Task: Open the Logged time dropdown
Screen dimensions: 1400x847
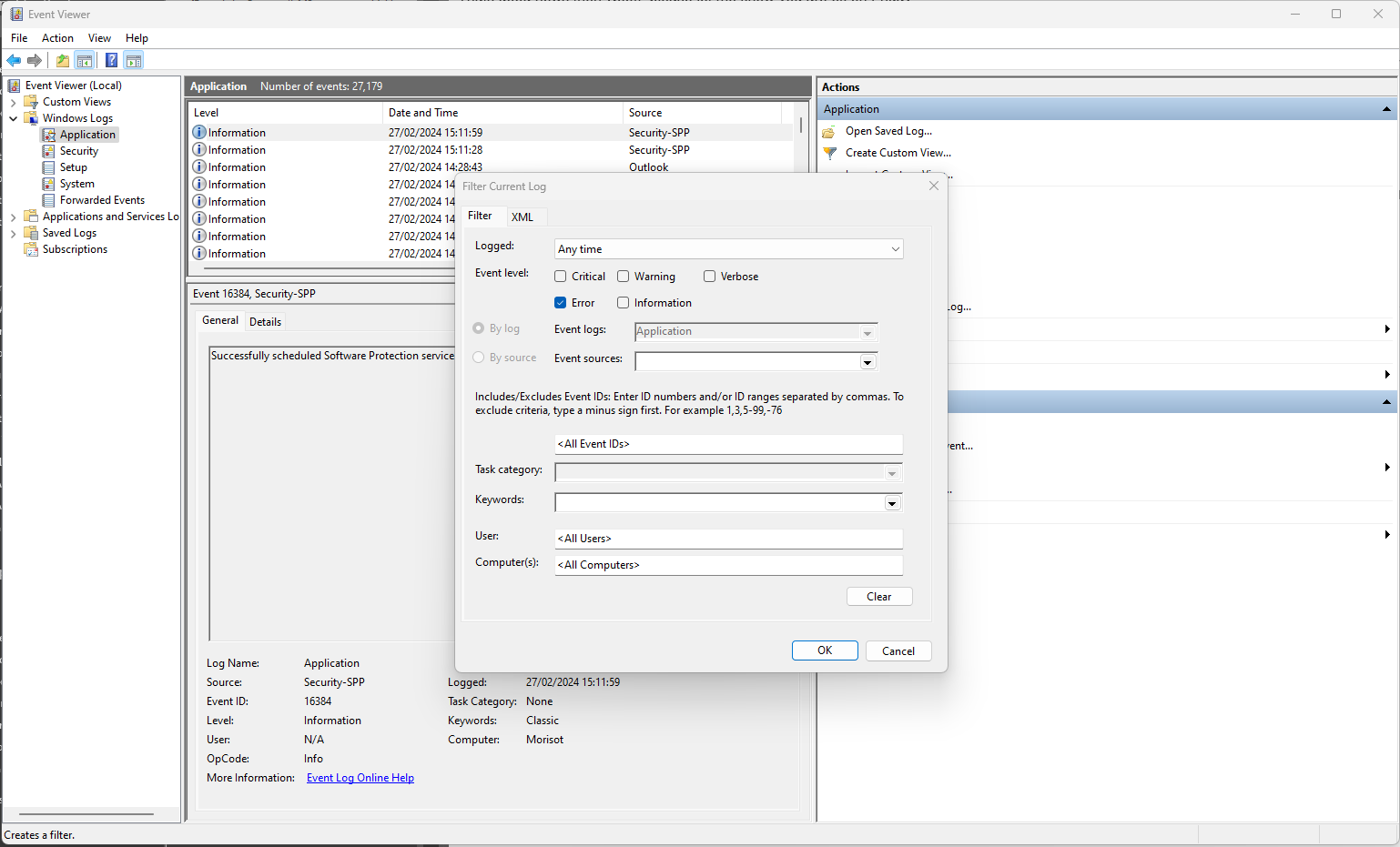Action: [x=728, y=249]
